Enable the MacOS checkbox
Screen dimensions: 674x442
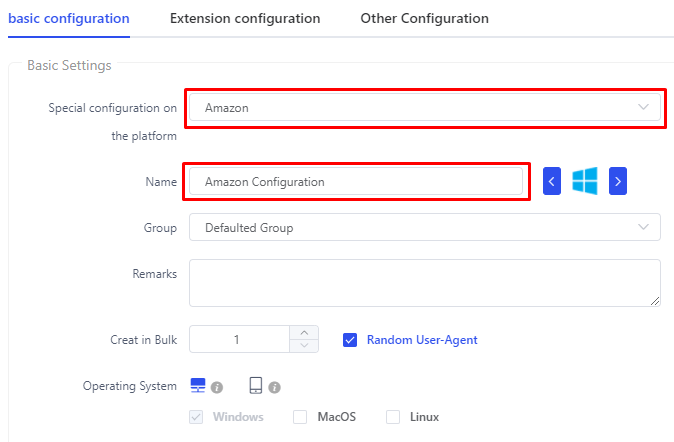300,417
